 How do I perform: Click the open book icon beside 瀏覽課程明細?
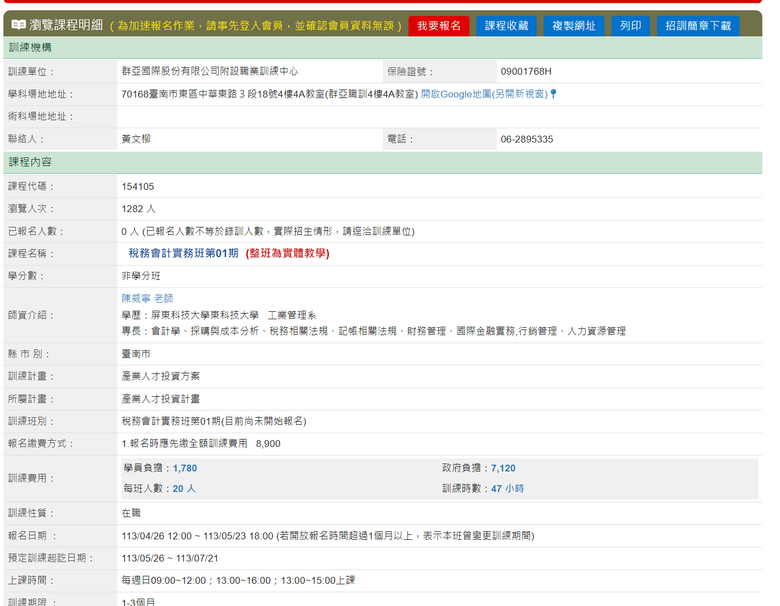click(18, 25)
